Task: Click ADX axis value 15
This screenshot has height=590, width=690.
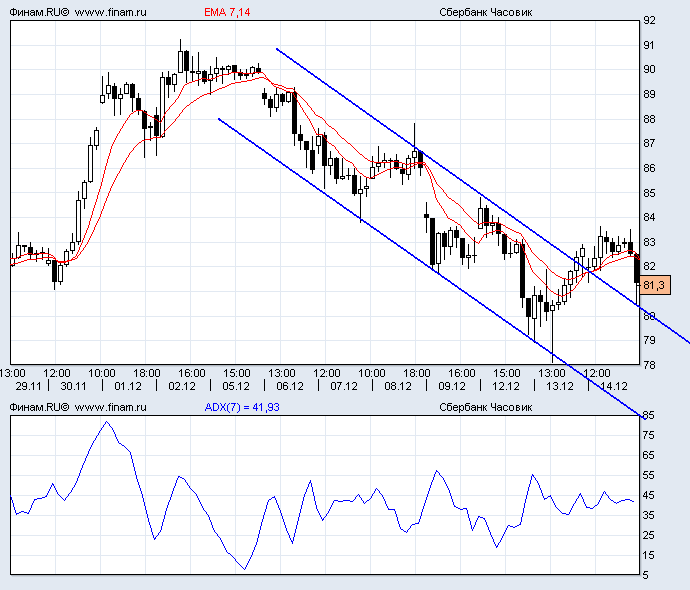Action: click(648, 555)
